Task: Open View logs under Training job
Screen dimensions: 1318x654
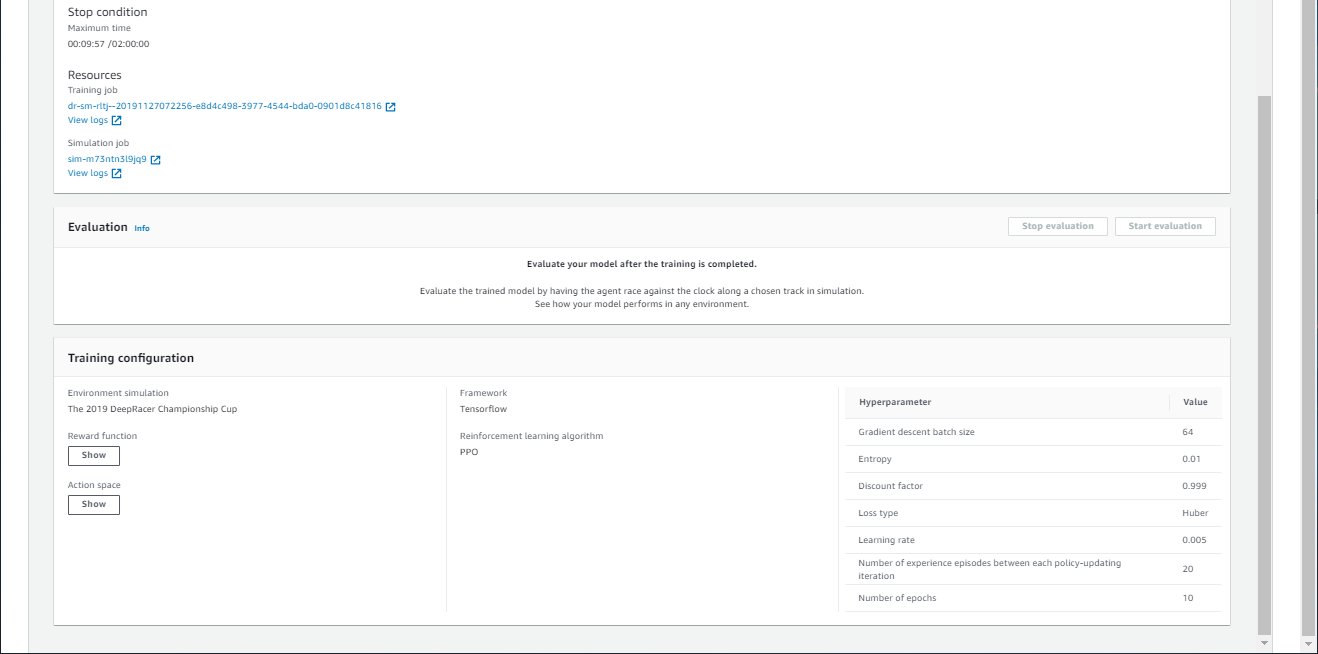Action: tap(88, 121)
